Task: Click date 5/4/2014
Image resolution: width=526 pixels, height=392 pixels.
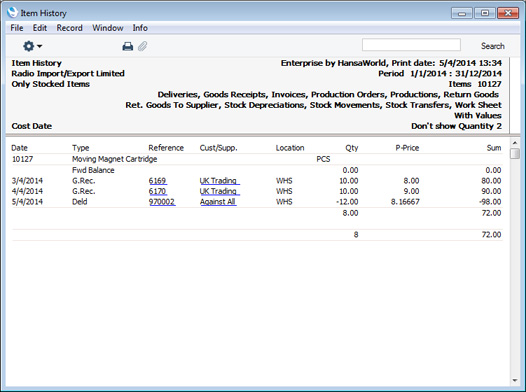Action: pyautogui.click(x=28, y=202)
